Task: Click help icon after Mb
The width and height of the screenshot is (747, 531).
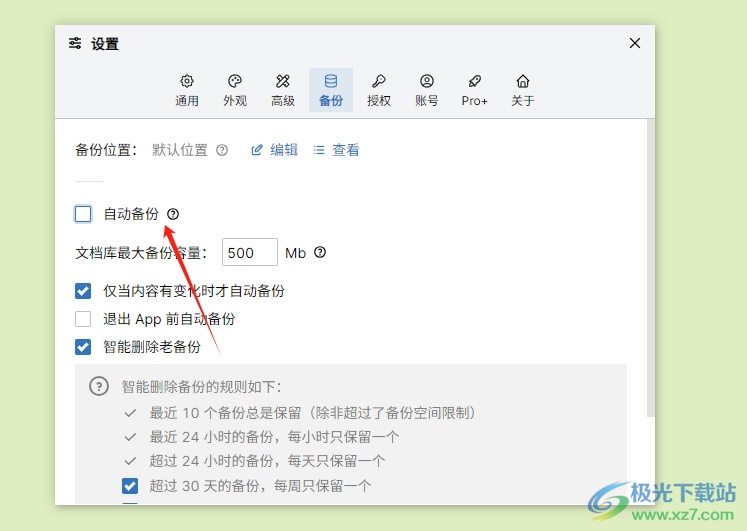Action: 320,252
